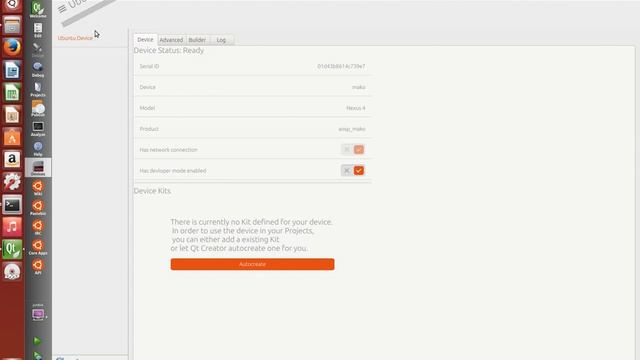
Task: Open the Ubuntu API sidebar icon
Action: (38, 267)
